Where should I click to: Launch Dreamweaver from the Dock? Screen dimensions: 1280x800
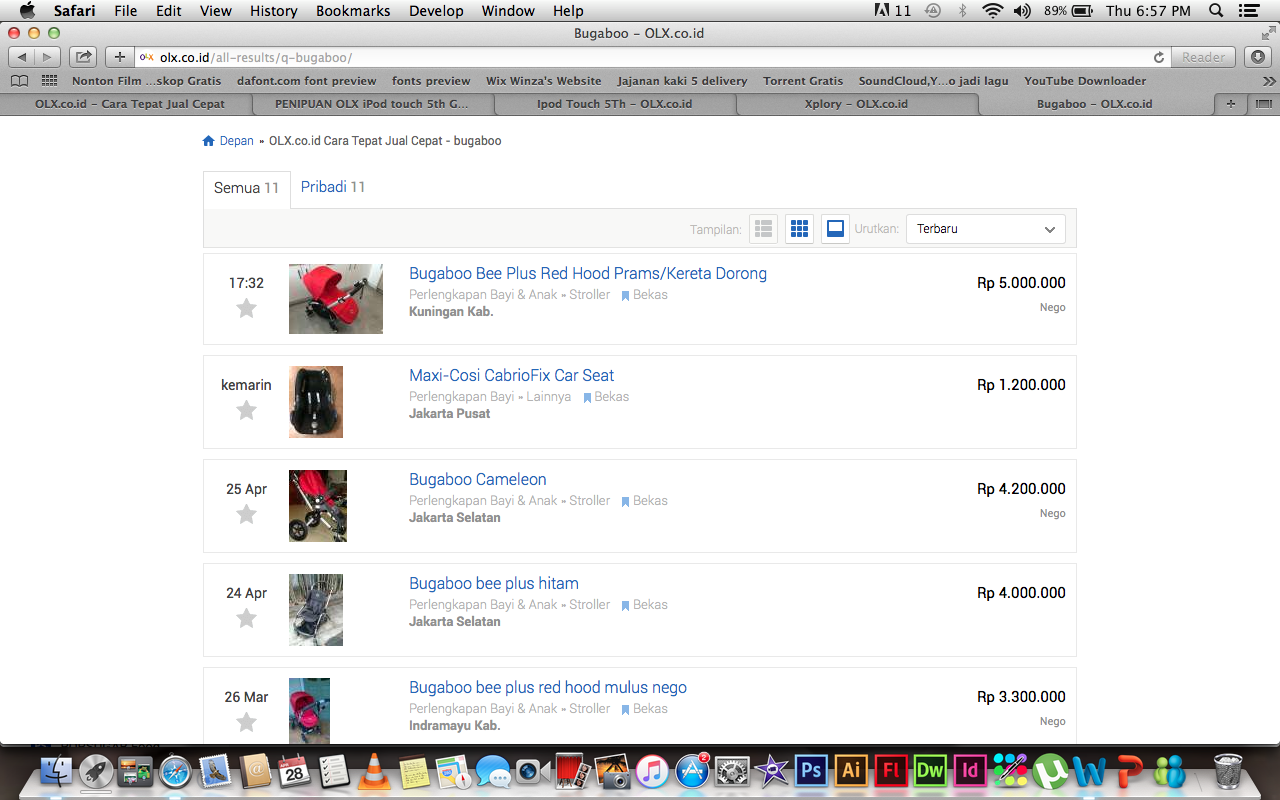pyautogui.click(x=930, y=771)
